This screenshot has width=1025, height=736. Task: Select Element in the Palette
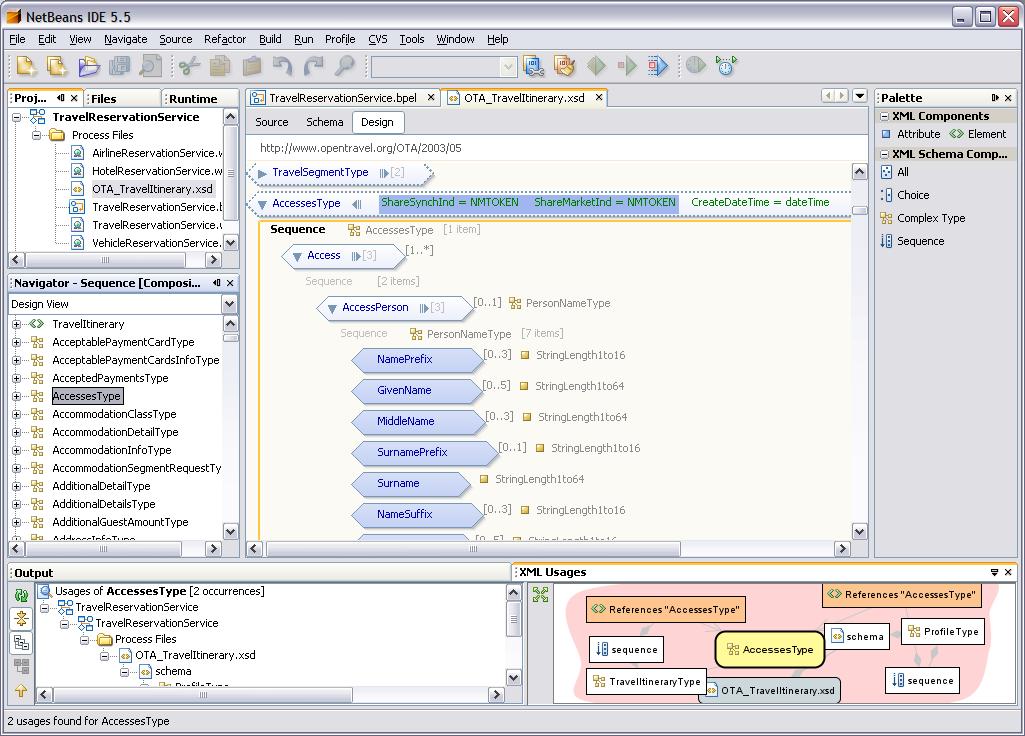tap(978, 134)
